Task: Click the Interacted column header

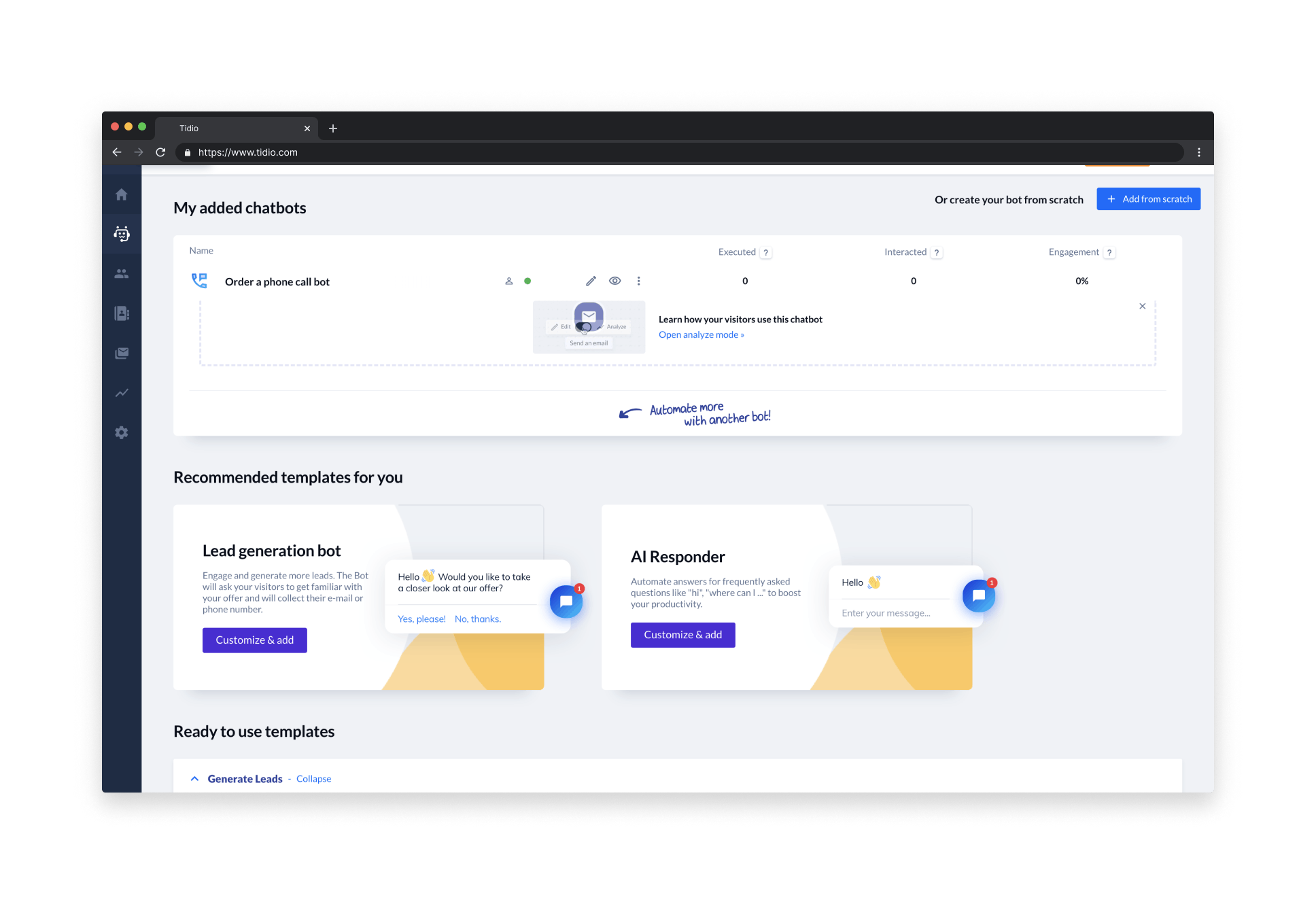Action: point(905,252)
